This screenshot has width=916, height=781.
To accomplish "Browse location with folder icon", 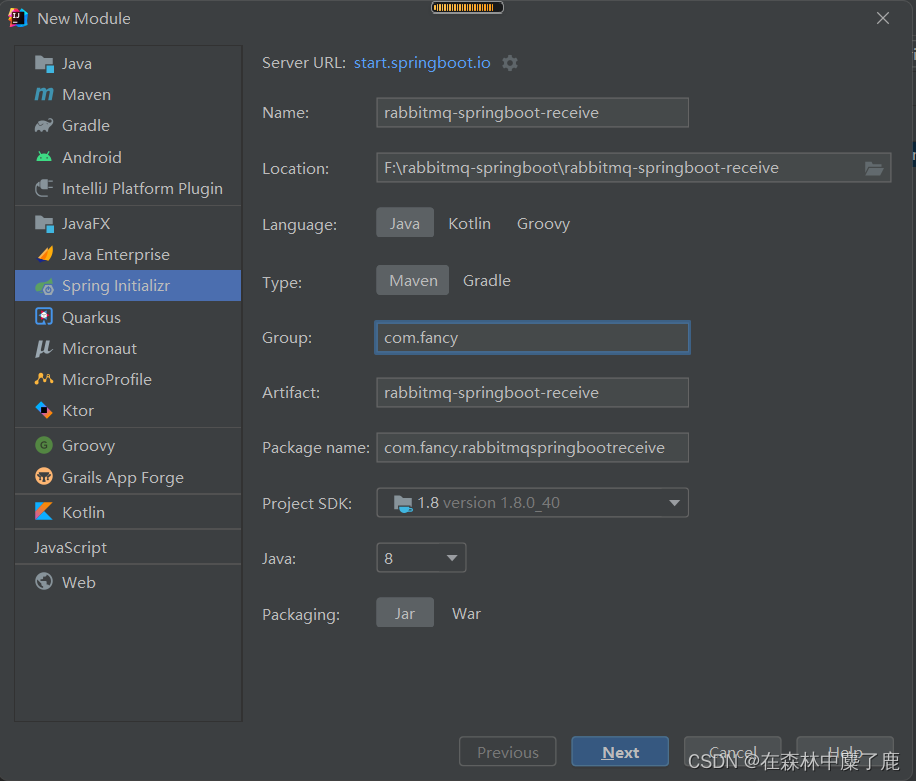I will [x=874, y=168].
